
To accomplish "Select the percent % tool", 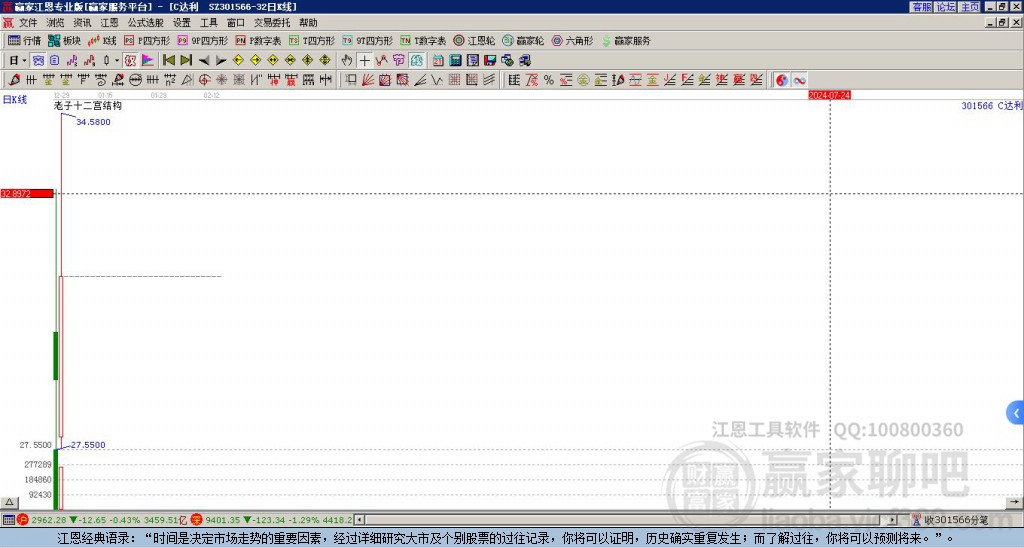I will (x=549, y=80).
